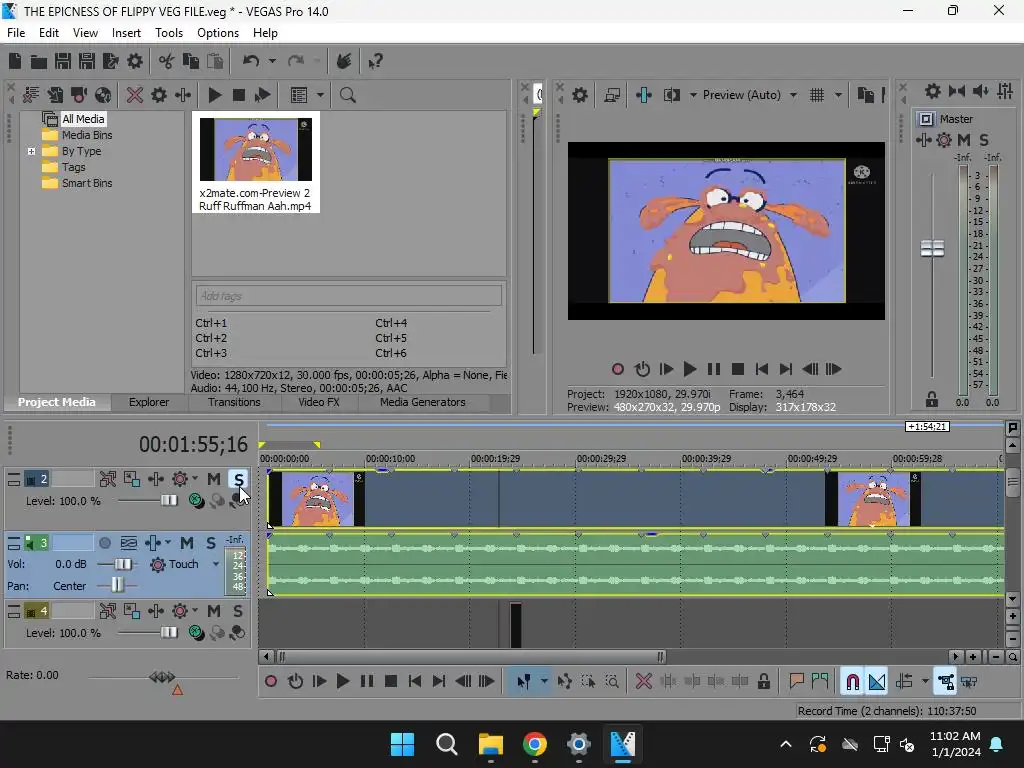Cut selection with the scissors icon

pyautogui.click(x=167, y=61)
